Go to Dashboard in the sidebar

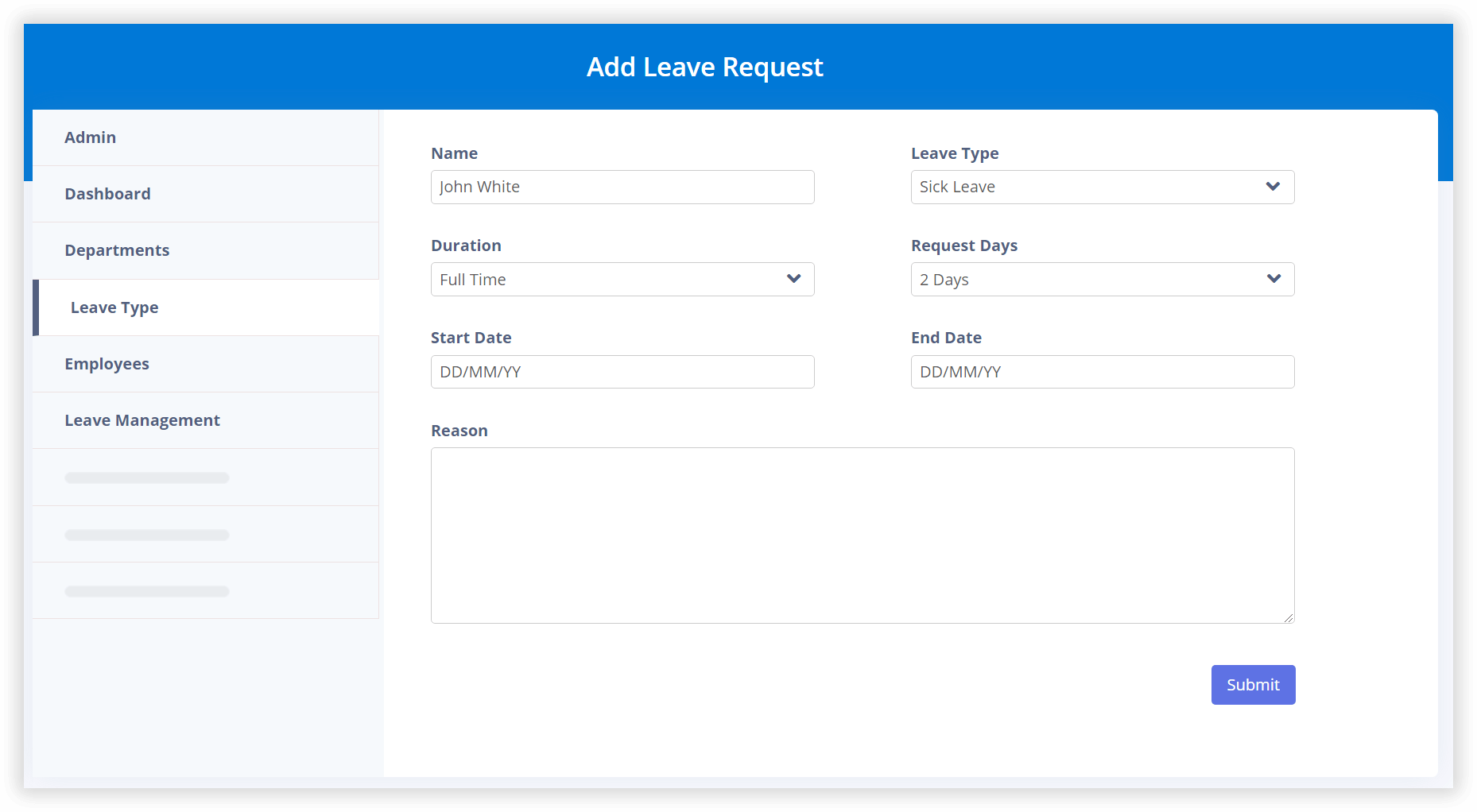206,194
